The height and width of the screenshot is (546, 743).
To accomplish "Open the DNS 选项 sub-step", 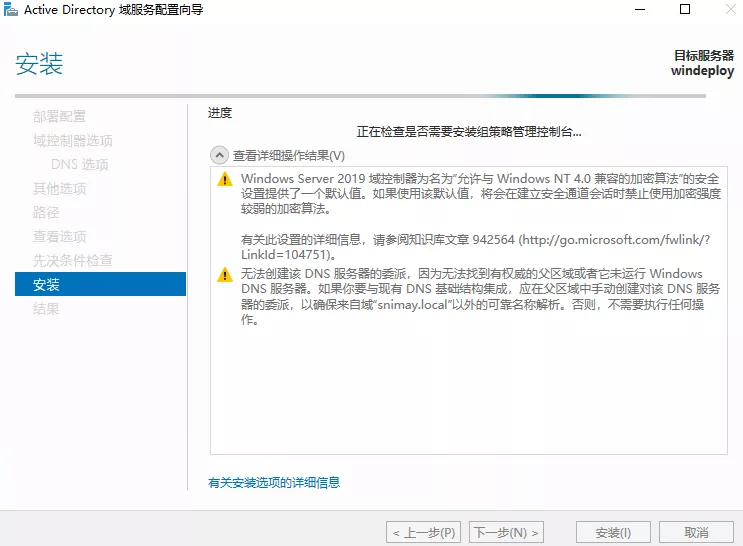I will 79,164.
